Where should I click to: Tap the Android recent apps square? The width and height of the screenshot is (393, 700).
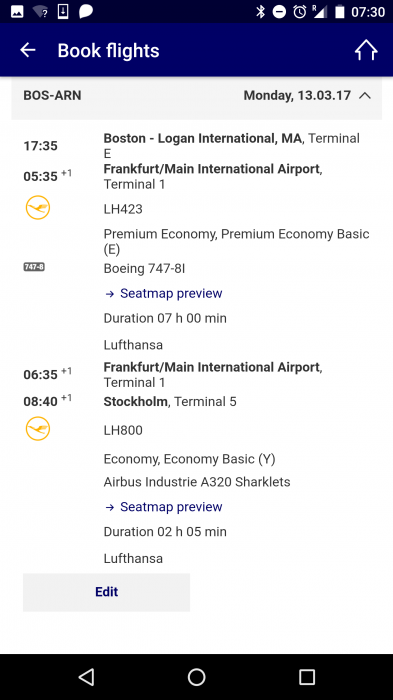point(307,677)
